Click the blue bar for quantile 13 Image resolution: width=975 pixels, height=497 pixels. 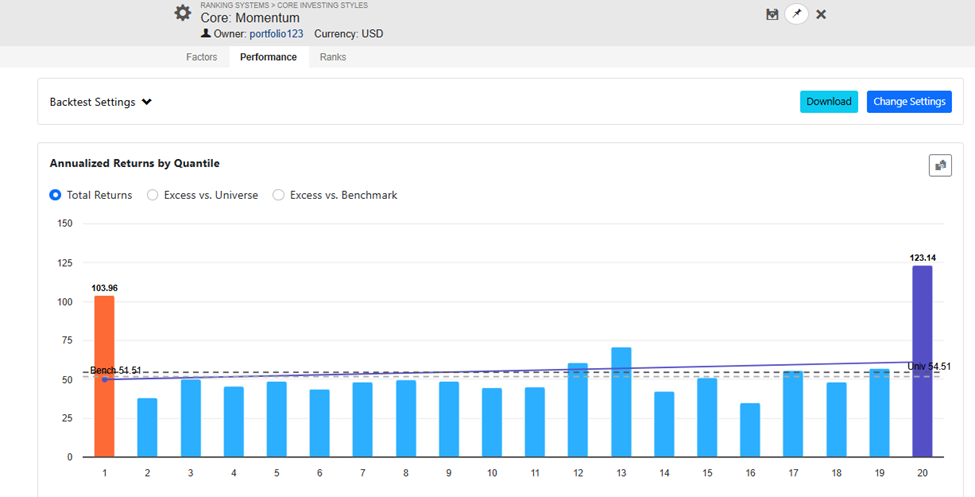(621, 402)
